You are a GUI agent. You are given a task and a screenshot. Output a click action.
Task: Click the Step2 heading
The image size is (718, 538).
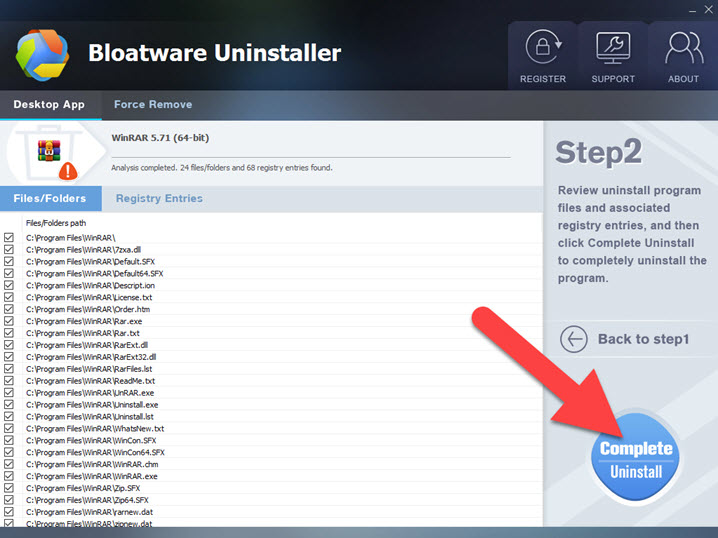[599, 152]
